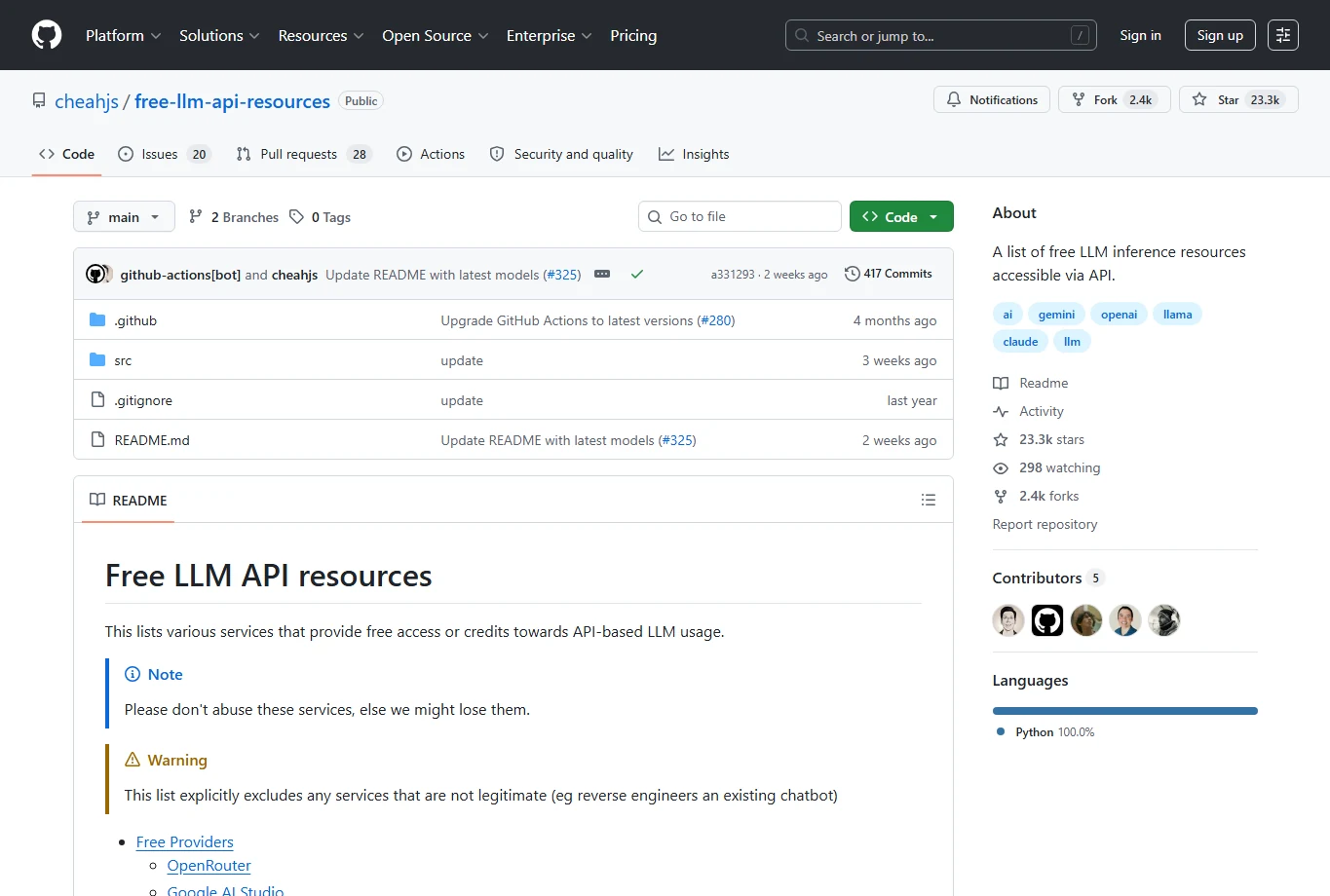Open pull request #325 in latest commit
This screenshot has height=896, width=1330.
[562, 275]
